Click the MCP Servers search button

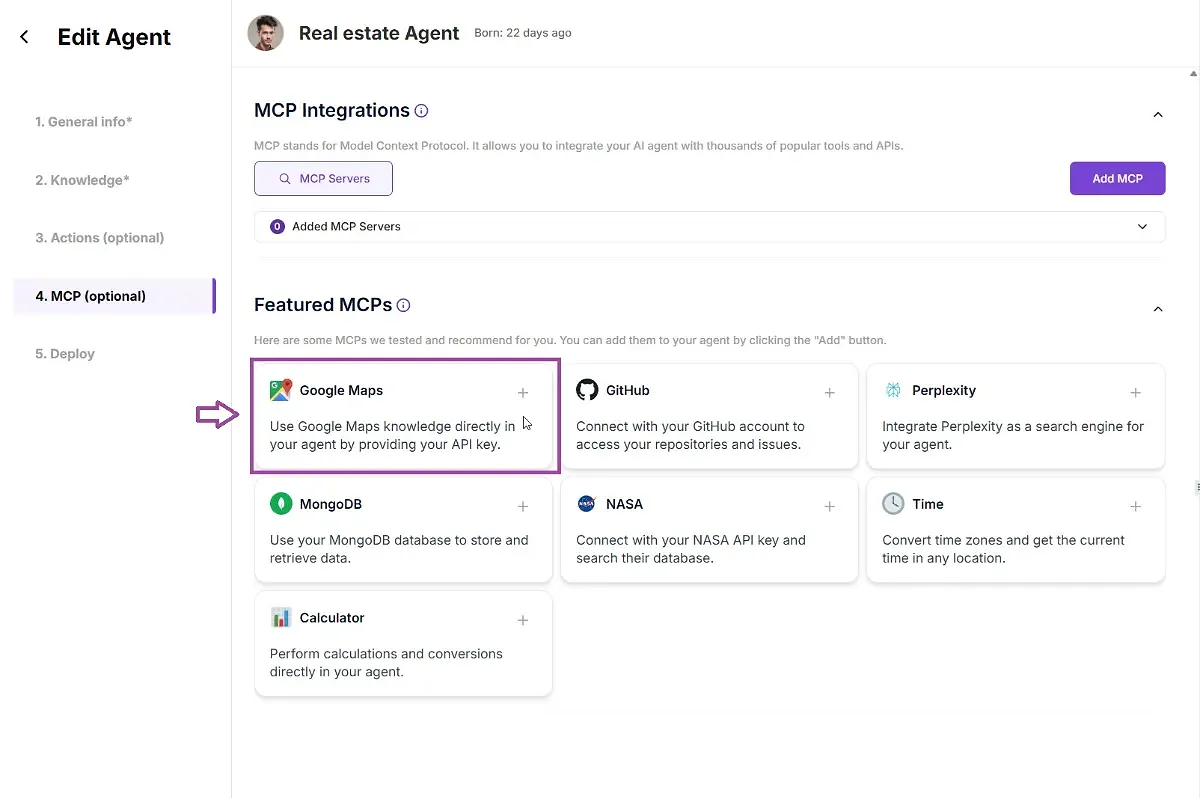click(x=323, y=178)
